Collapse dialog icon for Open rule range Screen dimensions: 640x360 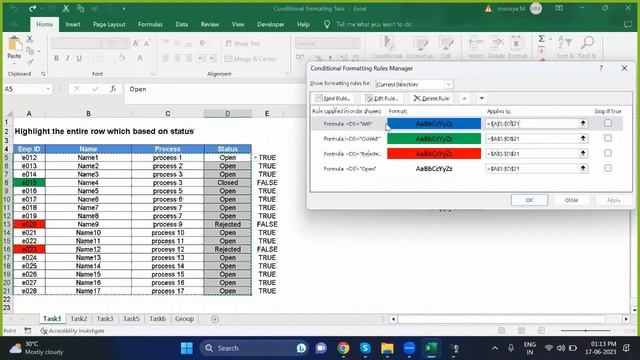coord(583,169)
